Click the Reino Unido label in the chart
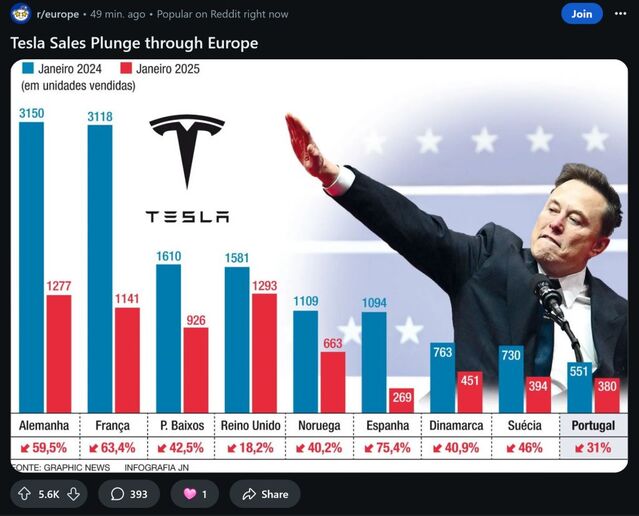Screen dimensions: 639x516 (x=251, y=426)
